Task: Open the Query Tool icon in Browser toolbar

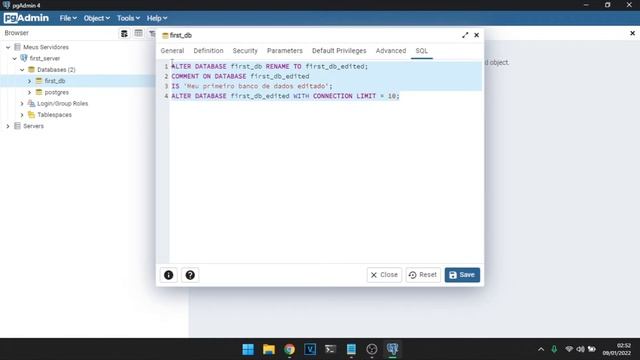Action: [124, 33]
